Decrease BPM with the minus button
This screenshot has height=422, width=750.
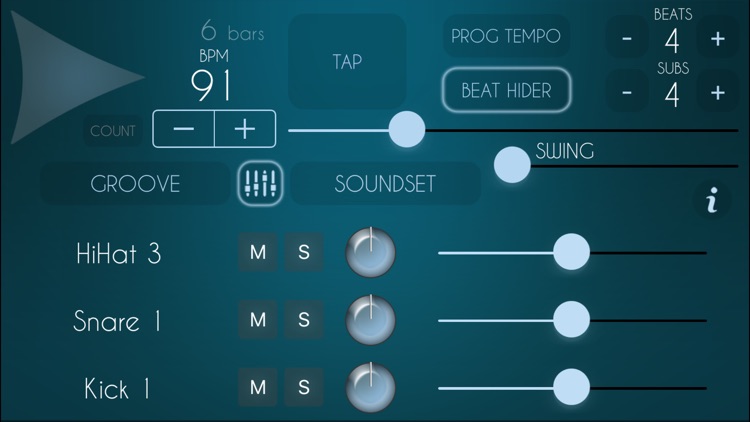click(x=184, y=129)
